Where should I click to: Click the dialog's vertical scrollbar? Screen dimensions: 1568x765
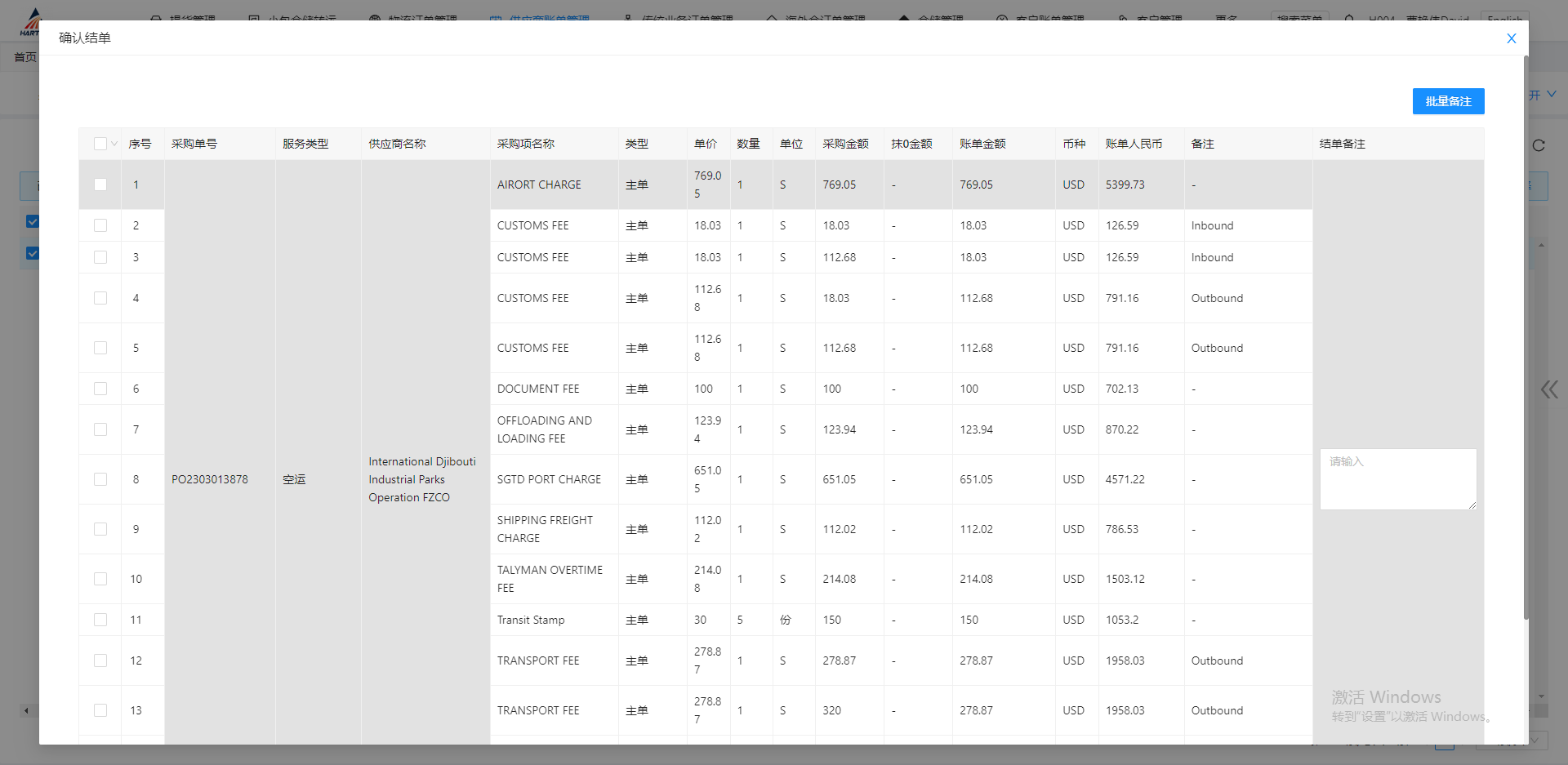(x=1525, y=327)
